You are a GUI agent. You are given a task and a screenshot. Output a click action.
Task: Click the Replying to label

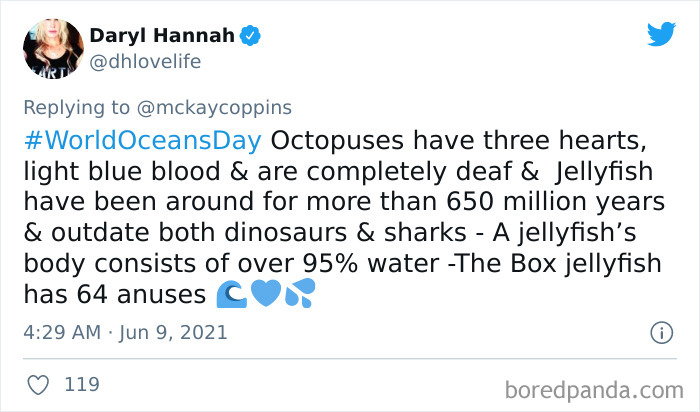[76, 108]
